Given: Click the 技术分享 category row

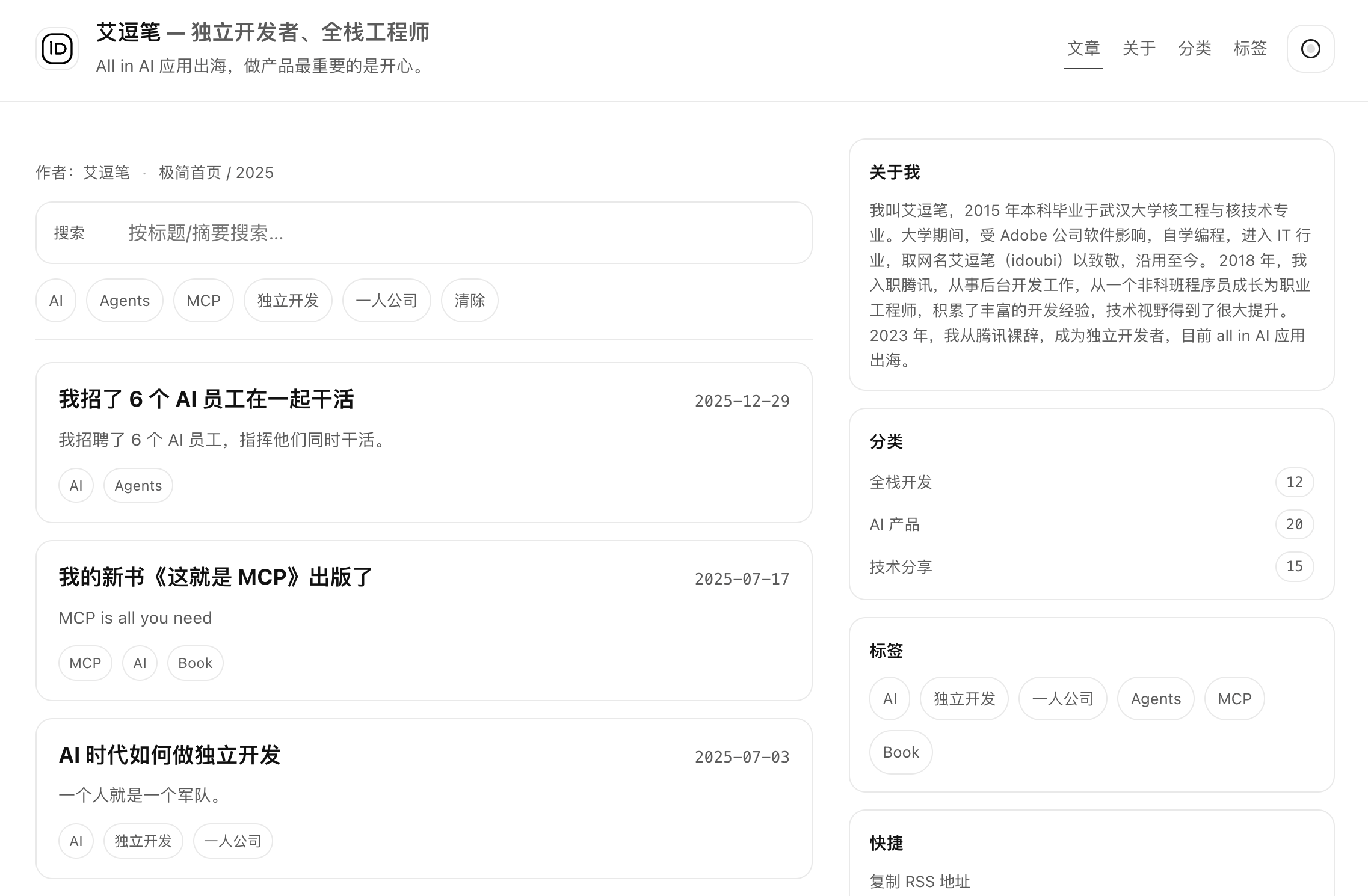Looking at the screenshot, I should (x=901, y=566).
